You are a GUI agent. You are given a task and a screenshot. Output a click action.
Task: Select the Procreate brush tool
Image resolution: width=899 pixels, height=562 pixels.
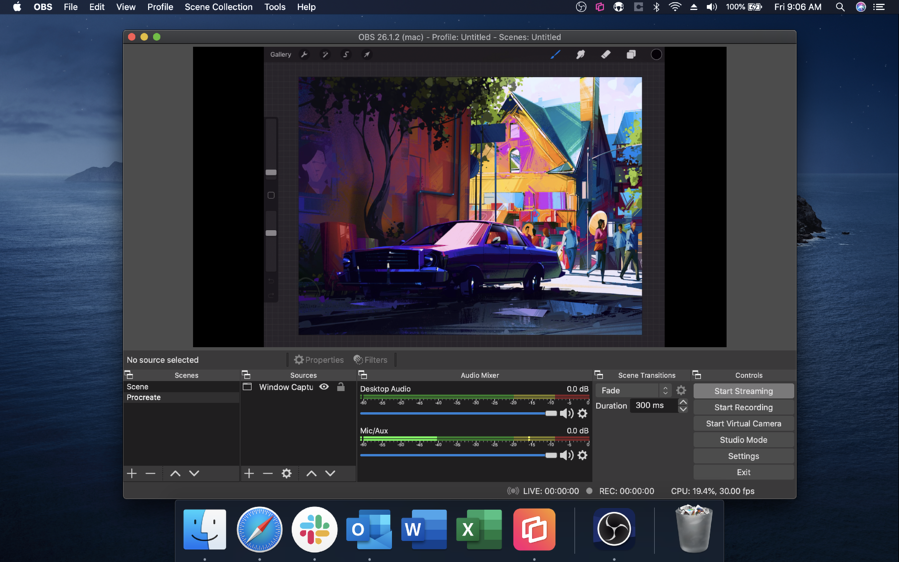(555, 54)
